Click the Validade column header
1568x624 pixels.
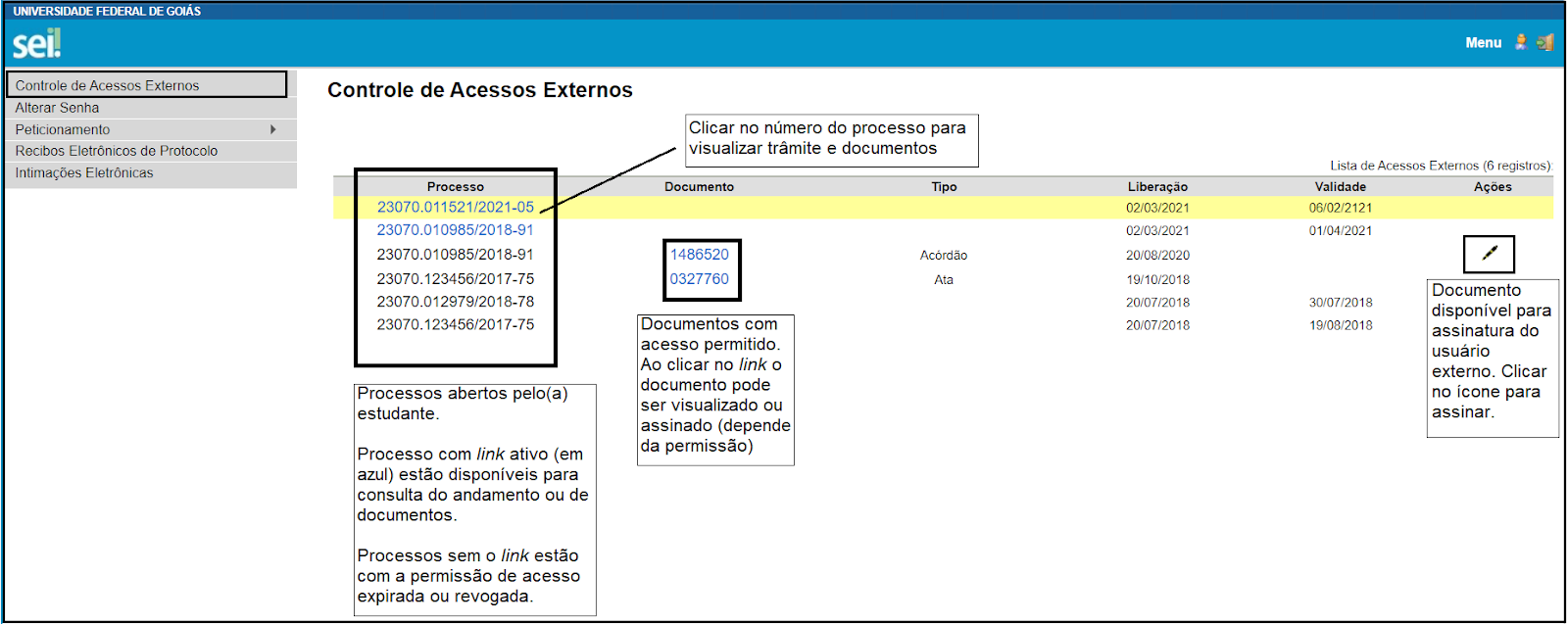coord(1341,187)
